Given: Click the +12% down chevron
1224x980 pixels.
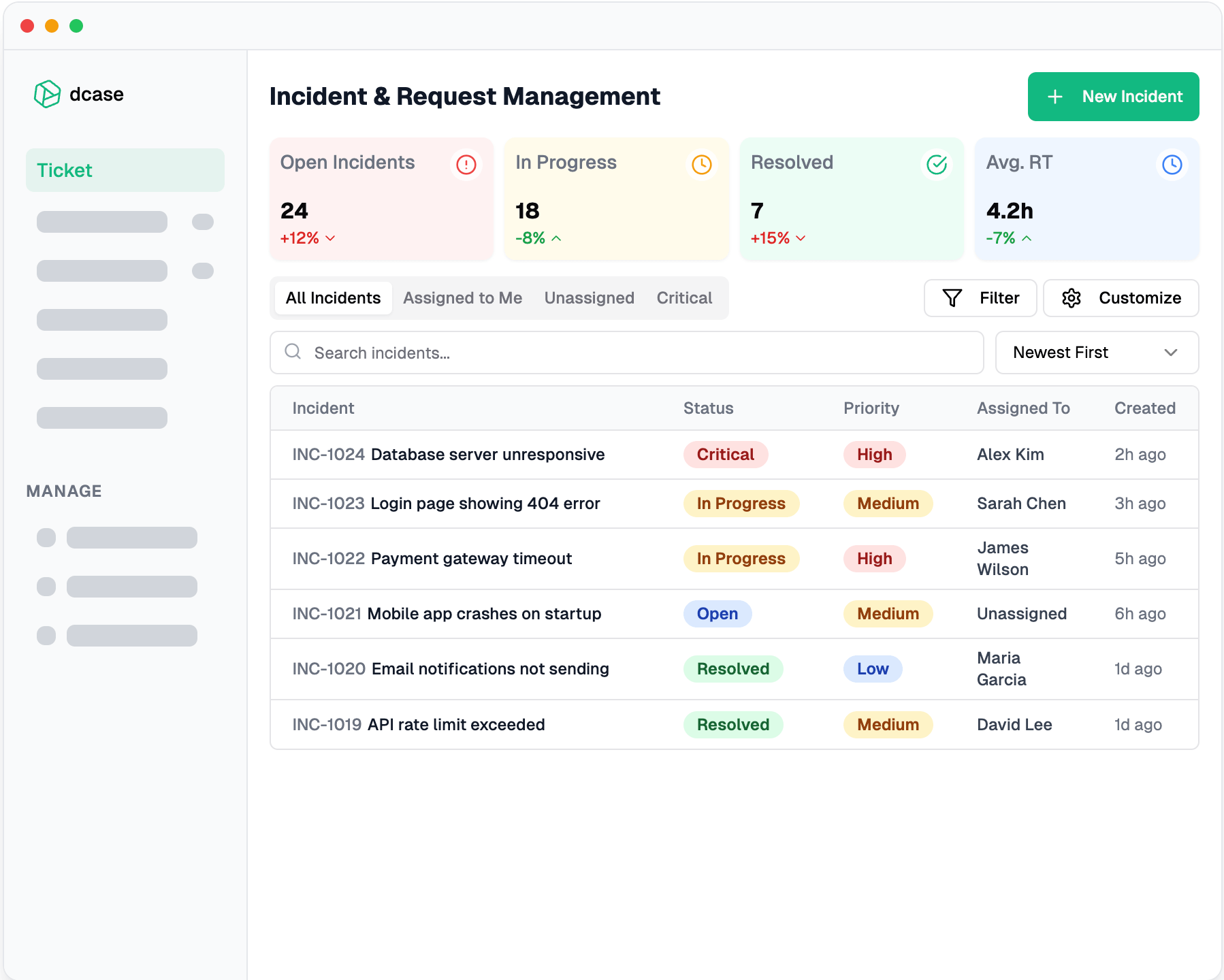Looking at the screenshot, I should click(330, 238).
